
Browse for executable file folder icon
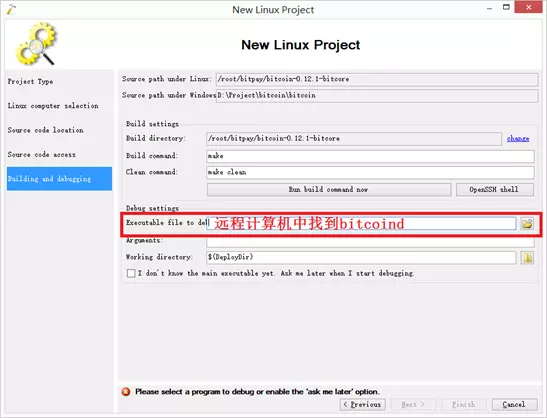(x=527, y=223)
